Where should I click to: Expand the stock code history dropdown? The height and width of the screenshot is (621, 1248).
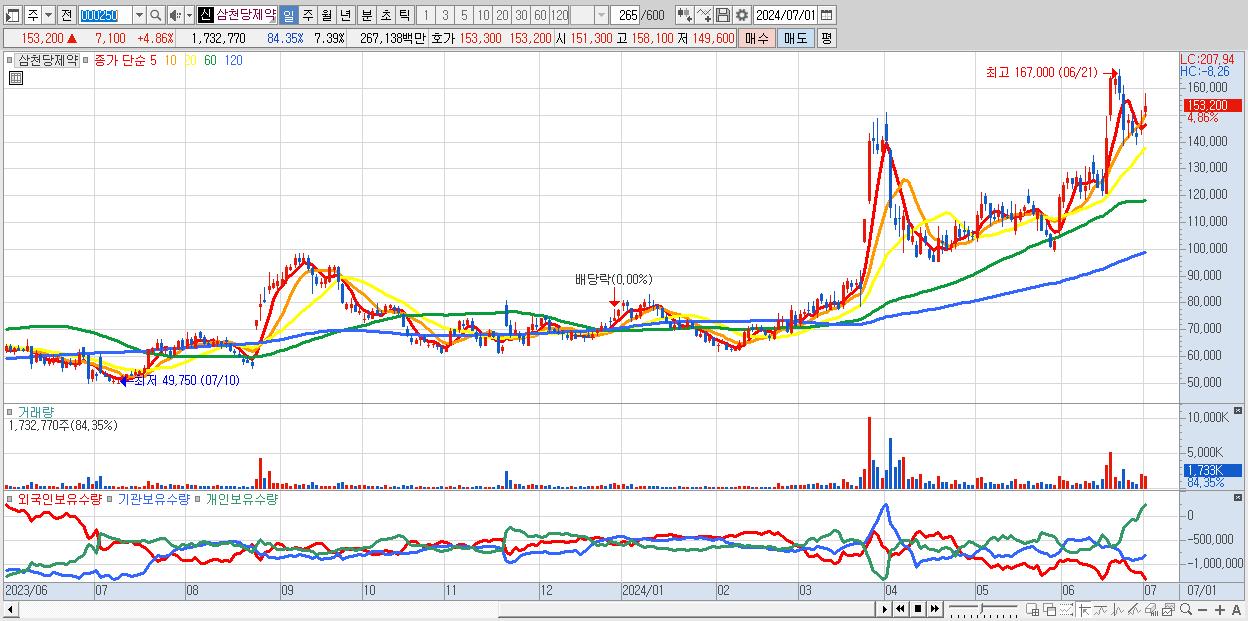click(139, 15)
